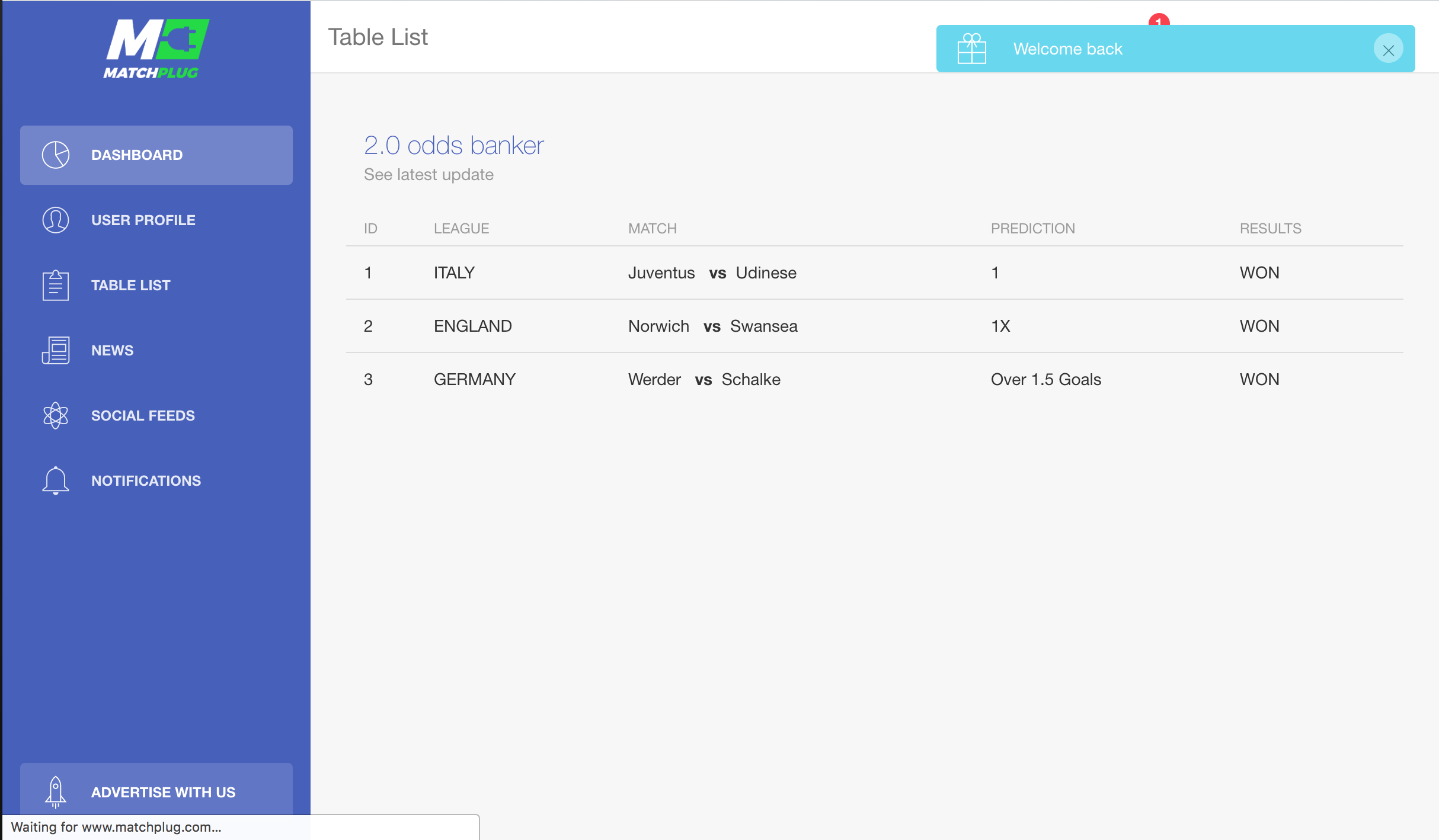Click the 2.0 odds banker heading
1439x840 pixels.
point(453,146)
